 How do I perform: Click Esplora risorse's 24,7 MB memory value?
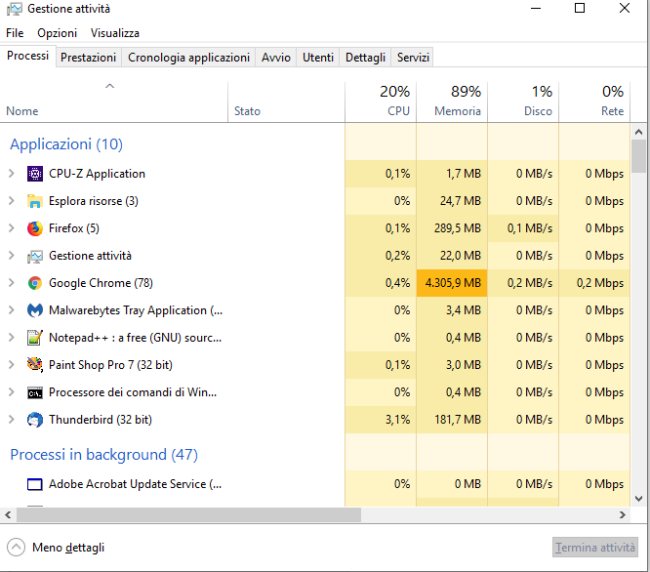[x=460, y=201]
